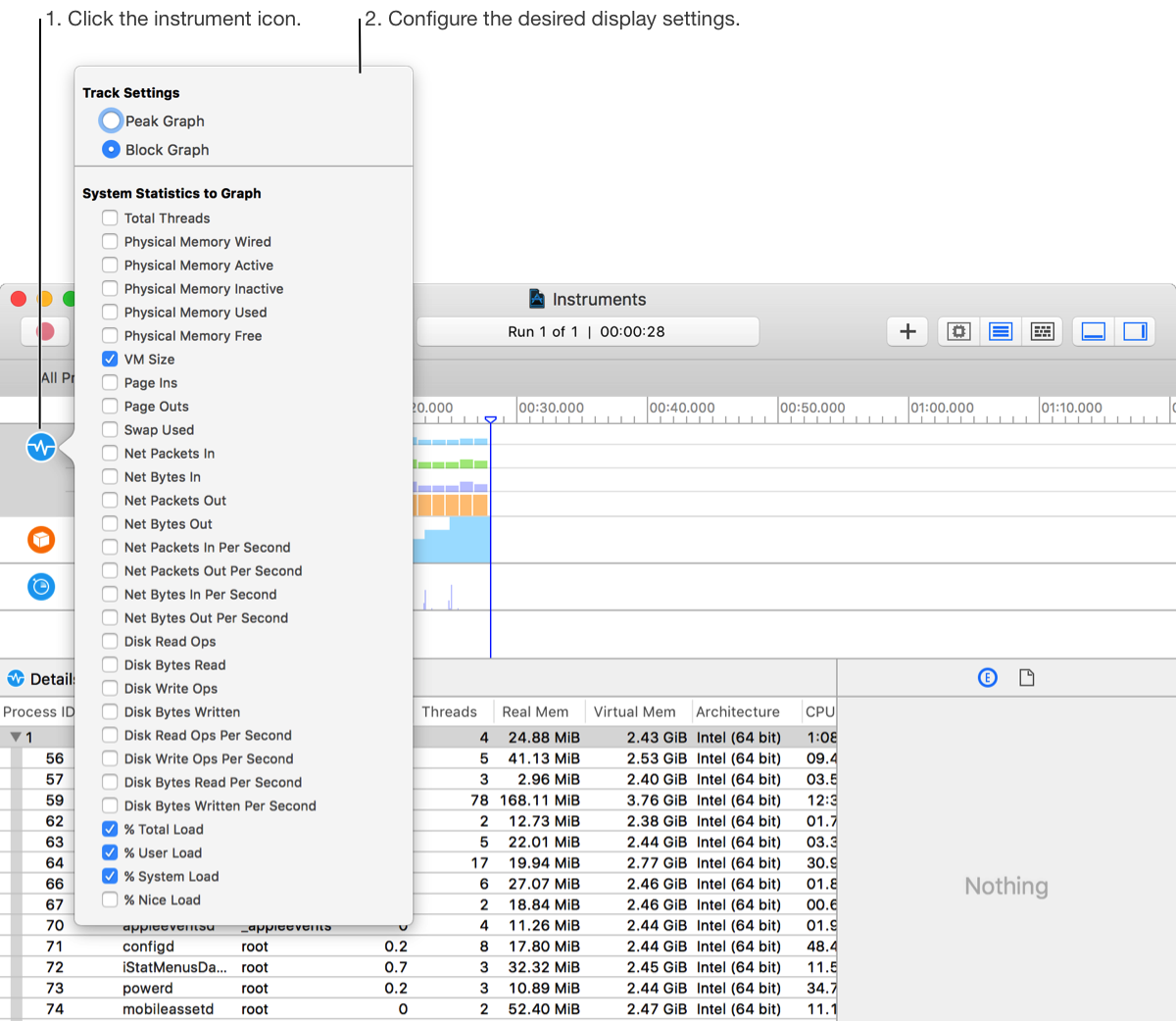1176x1021 pixels.
Task: Move the timeline playhead marker
Action: coord(490,419)
